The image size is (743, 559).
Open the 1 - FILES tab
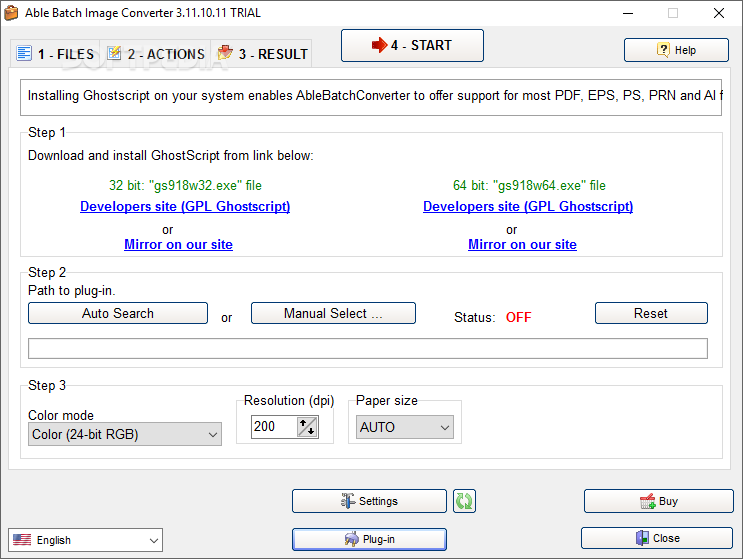(x=55, y=54)
